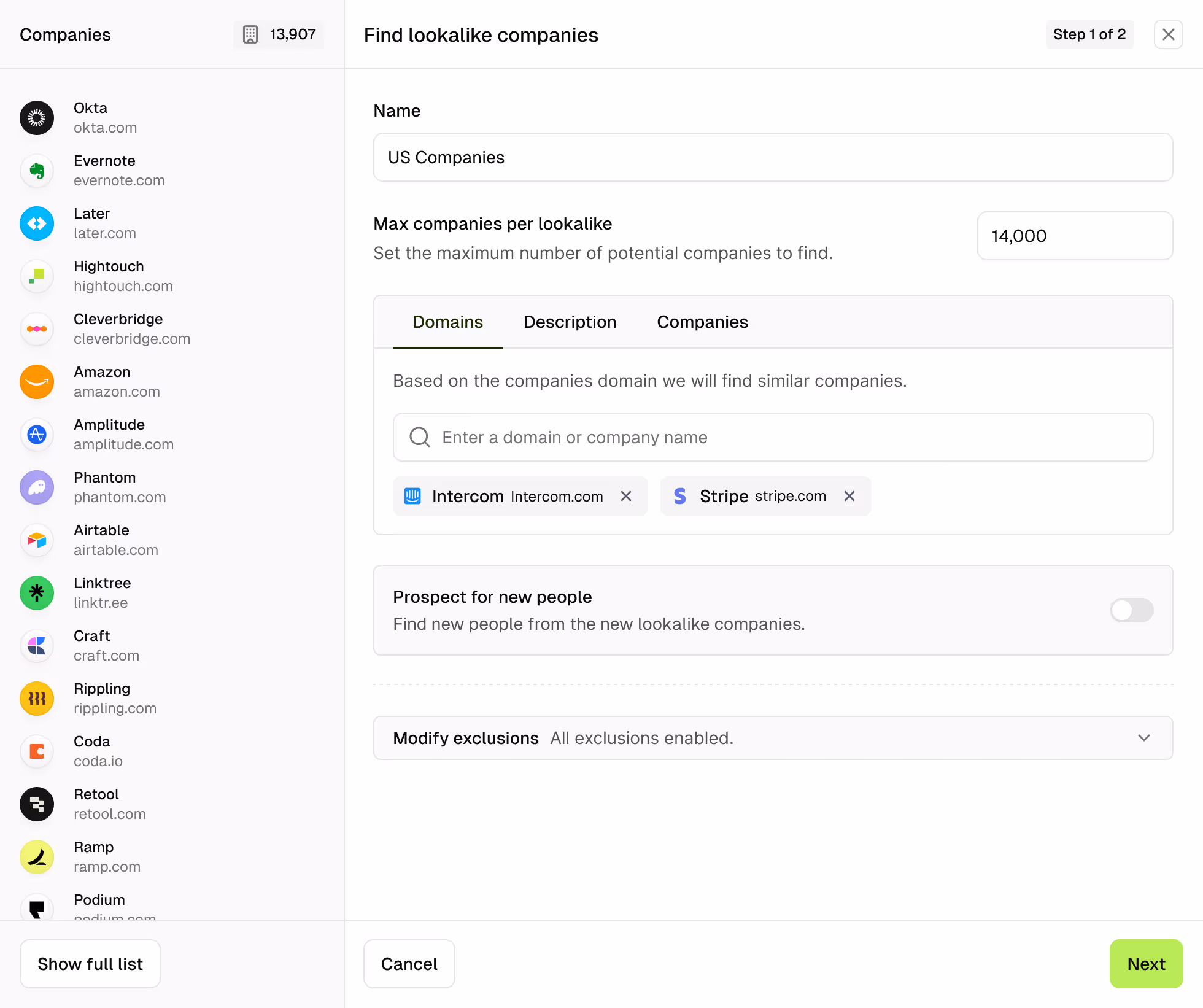The width and height of the screenshot is (1203, 1008).
Task: Select phantom.com domain text
Action: coord(120,497)
